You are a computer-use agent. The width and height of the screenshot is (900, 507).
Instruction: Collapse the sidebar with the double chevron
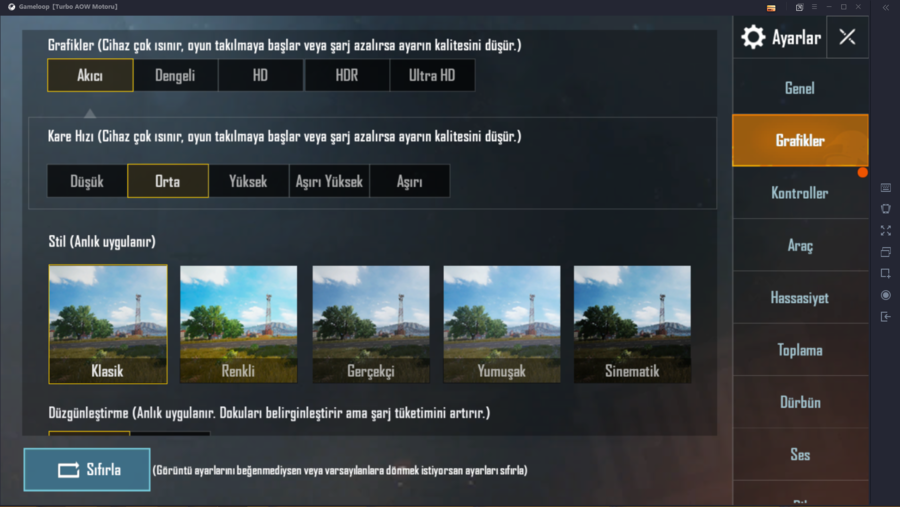tap(886, 7)
